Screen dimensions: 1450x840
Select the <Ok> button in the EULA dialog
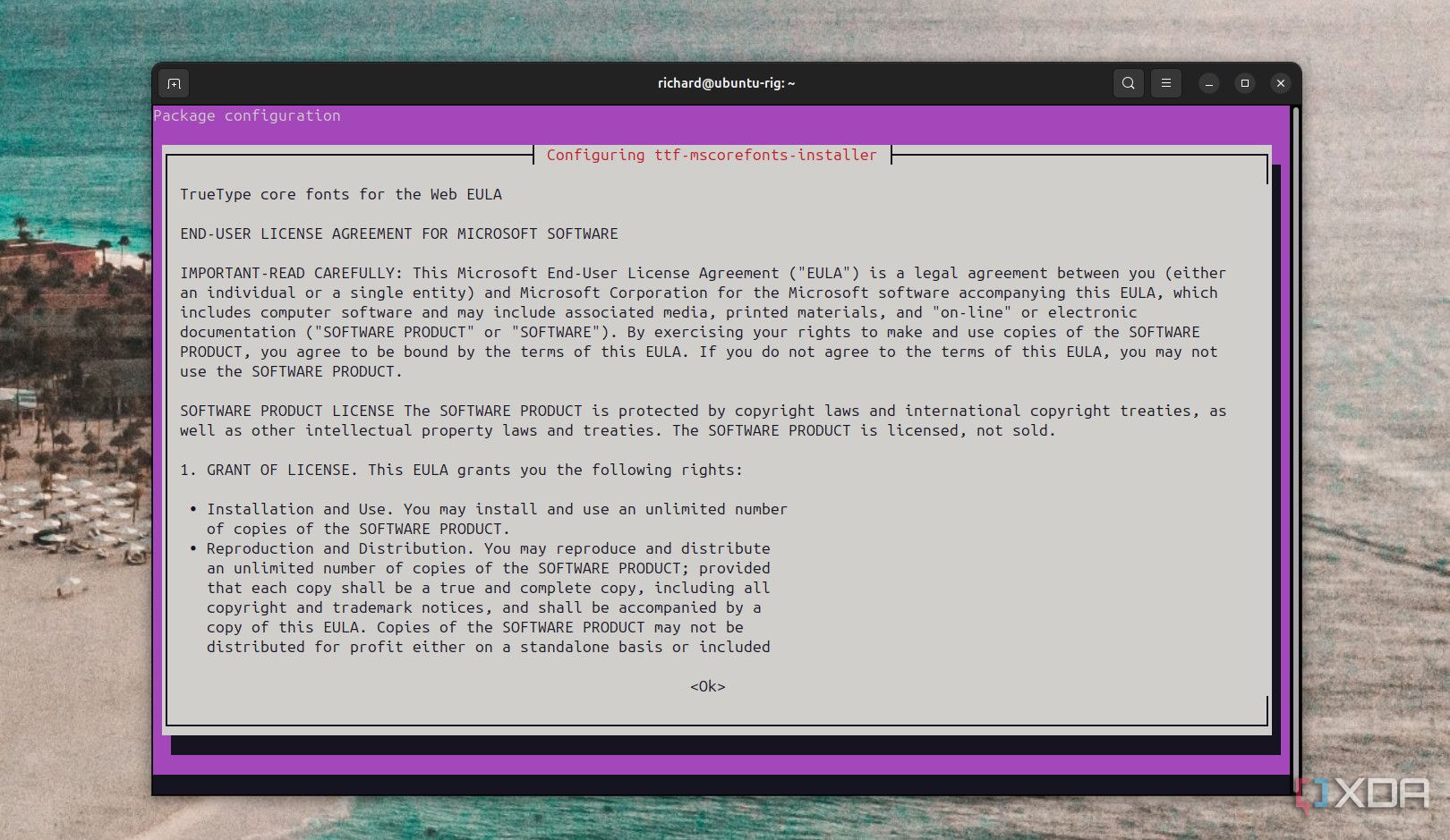[x=707, y=686]
